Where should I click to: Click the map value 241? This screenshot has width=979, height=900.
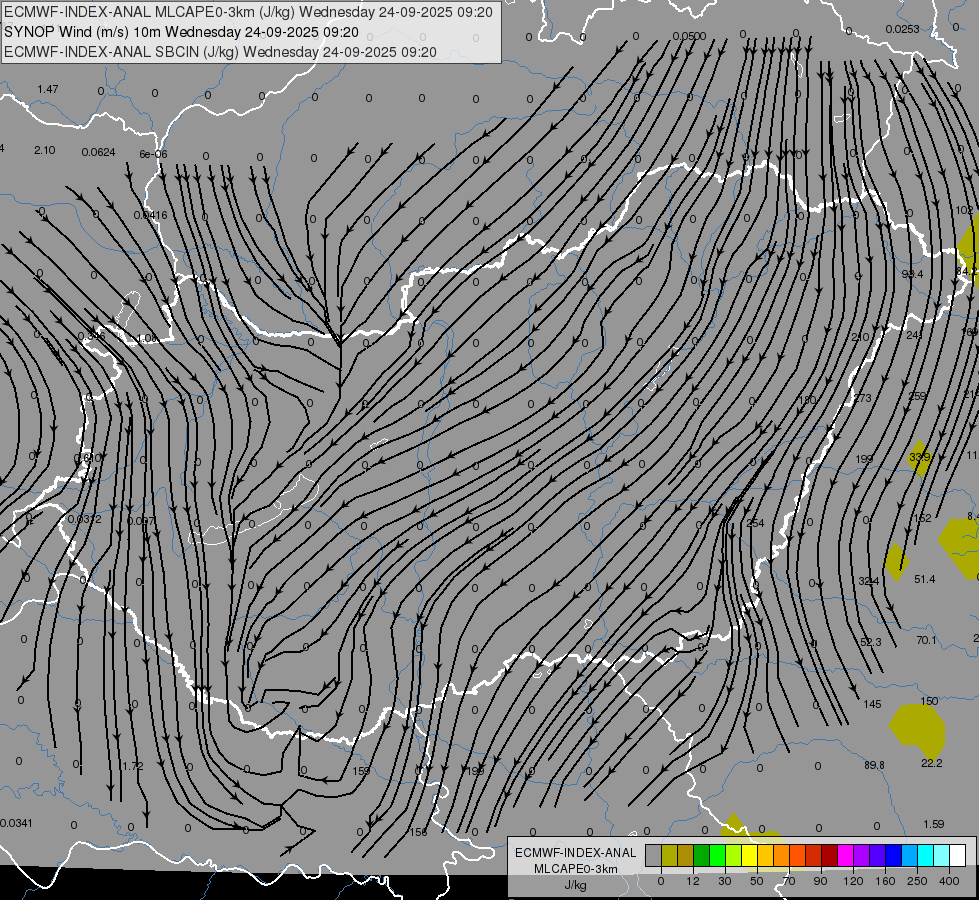pyautogui.click(x=914, y=335)
